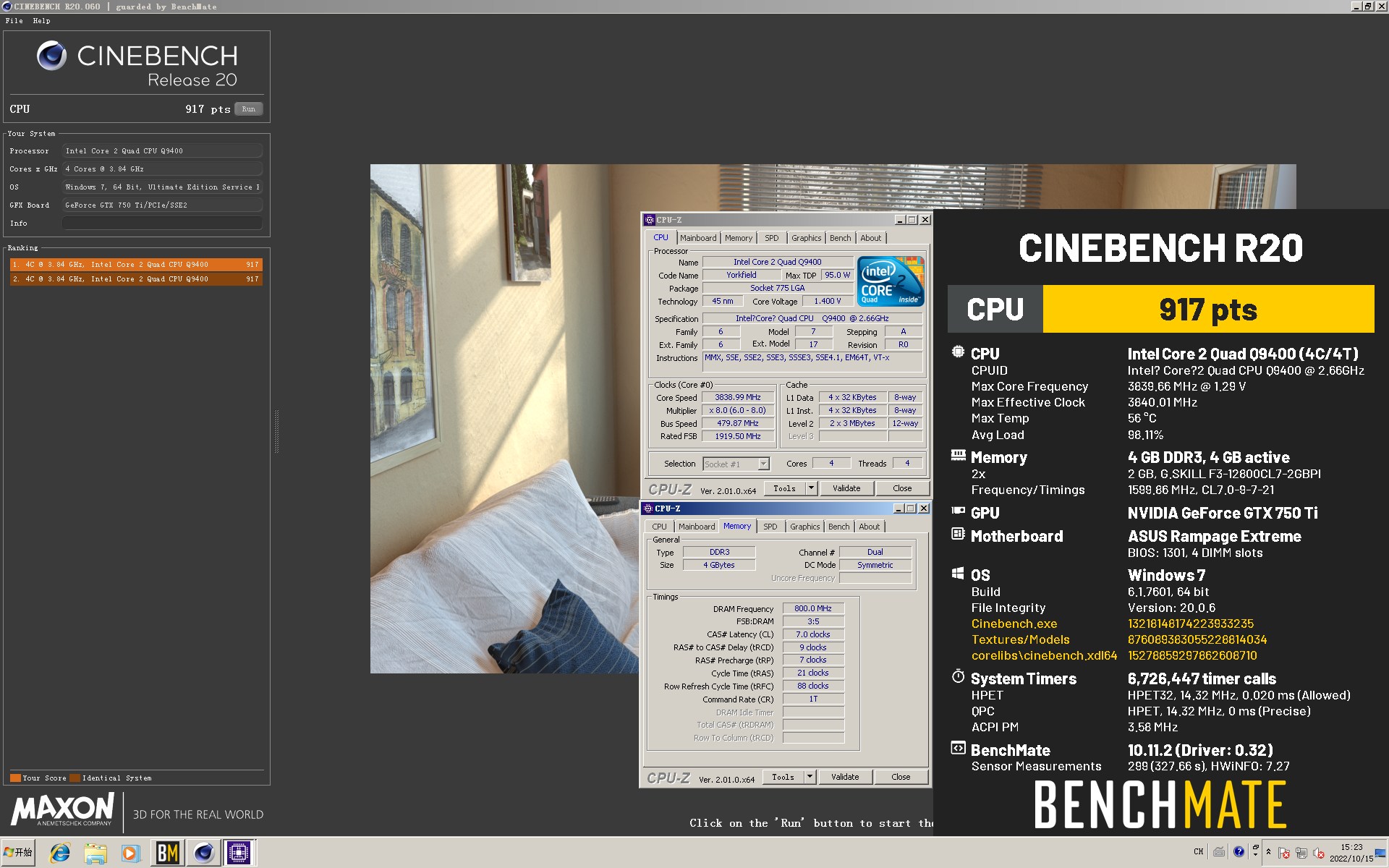Click Tools button in upper CPU-Z window
Image resolution: width=1389 pixels, height=868 pixels.
[784, 488]
